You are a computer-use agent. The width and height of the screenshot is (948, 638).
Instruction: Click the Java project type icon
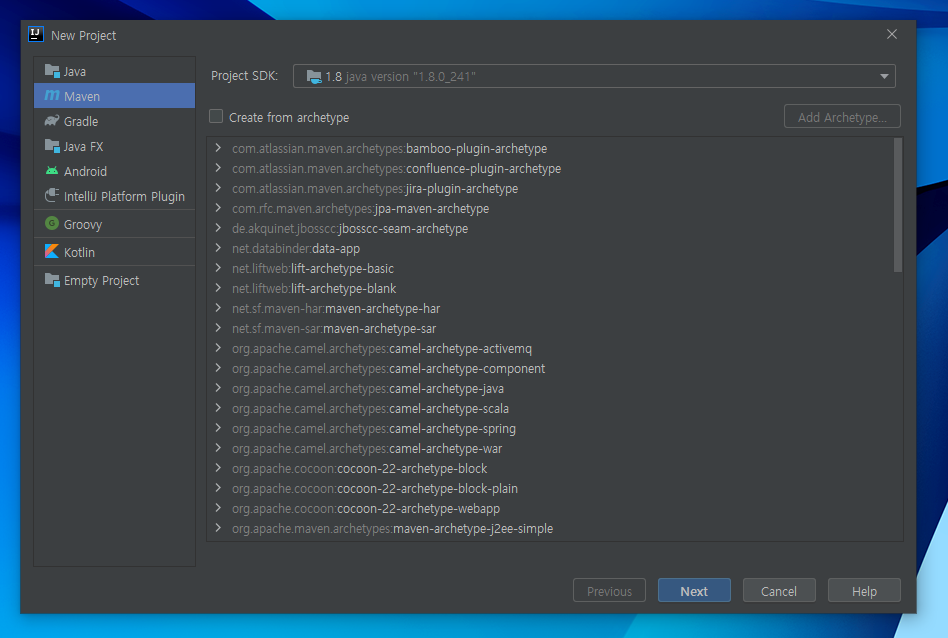[x=52, y=71]
